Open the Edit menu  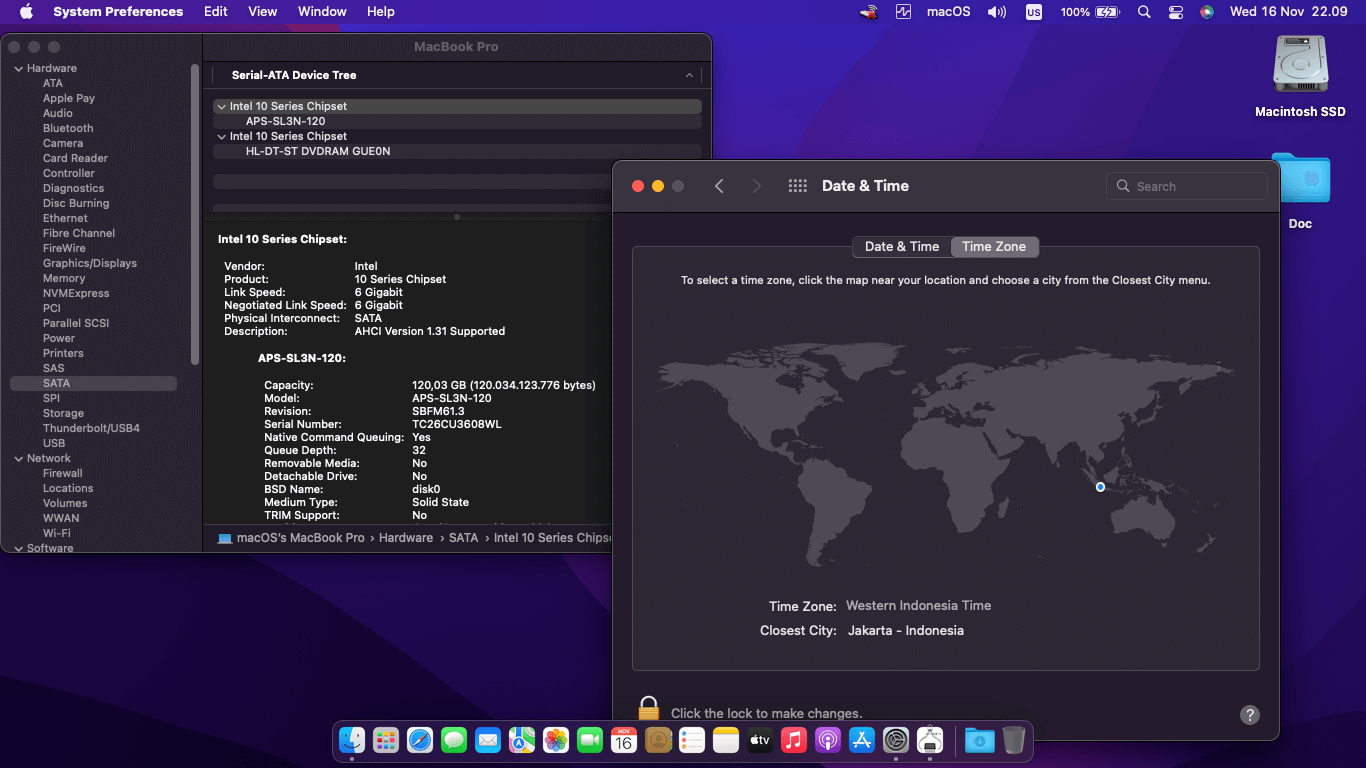click(x=216, y=12)
